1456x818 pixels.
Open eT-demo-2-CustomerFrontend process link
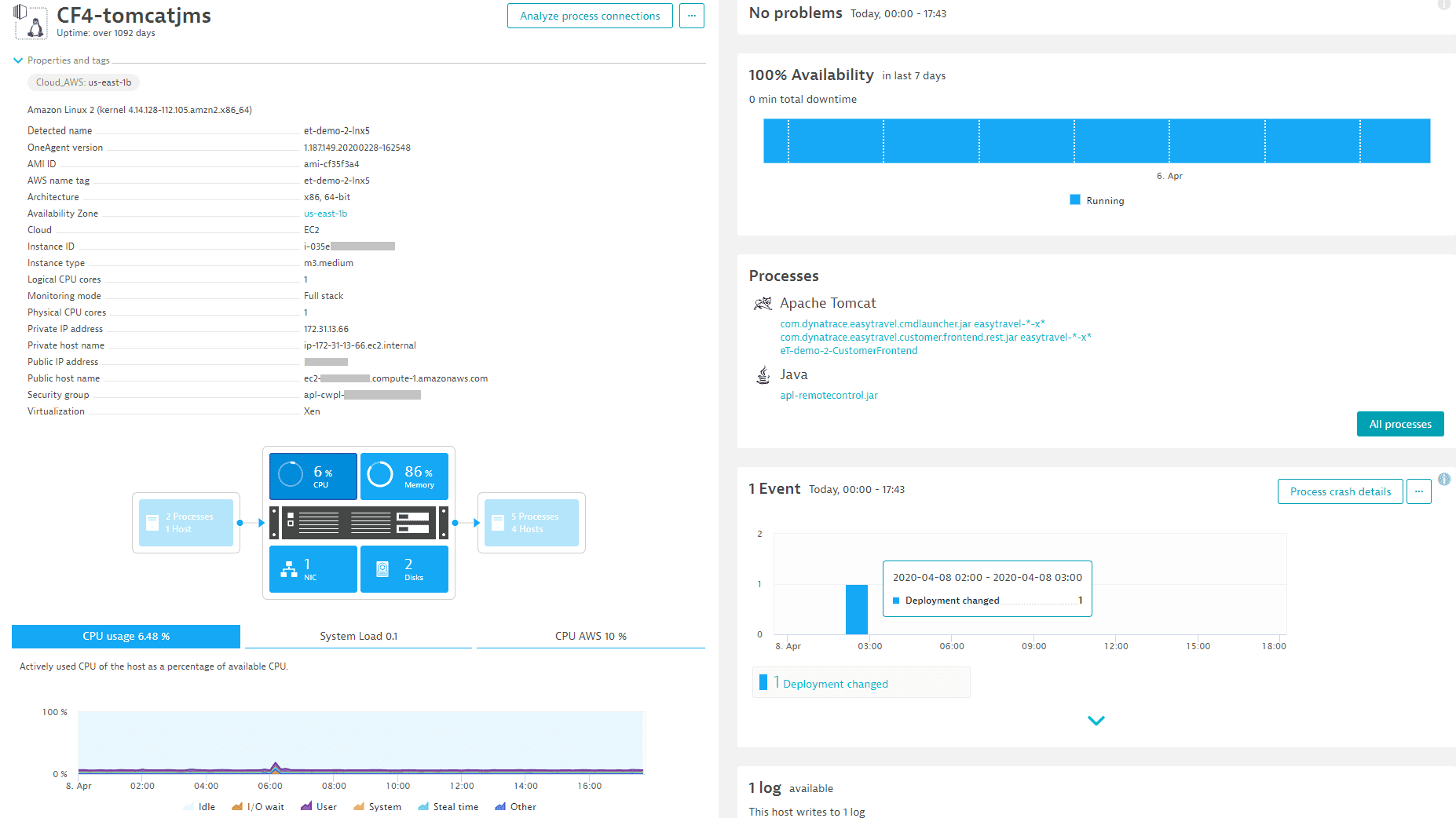pos(849,351)
